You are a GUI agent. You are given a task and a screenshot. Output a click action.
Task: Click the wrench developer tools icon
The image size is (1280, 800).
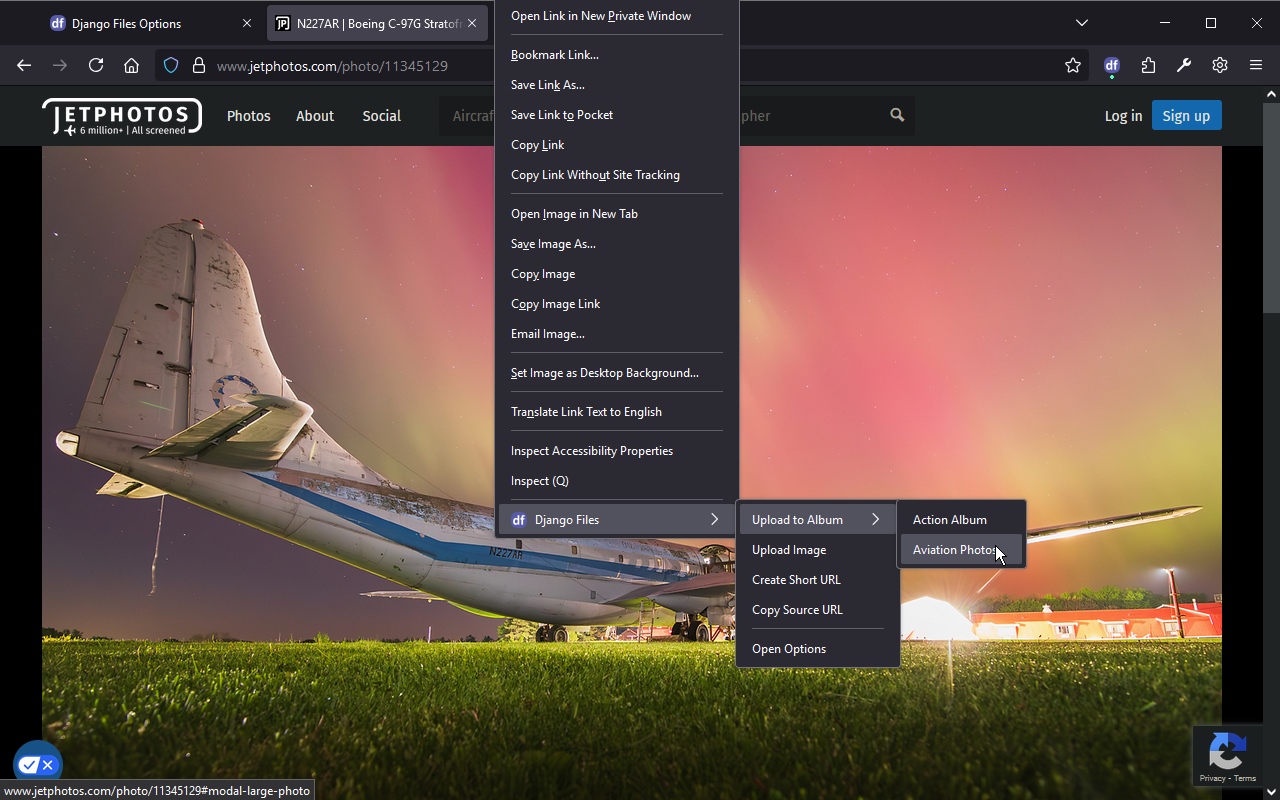1184,65
